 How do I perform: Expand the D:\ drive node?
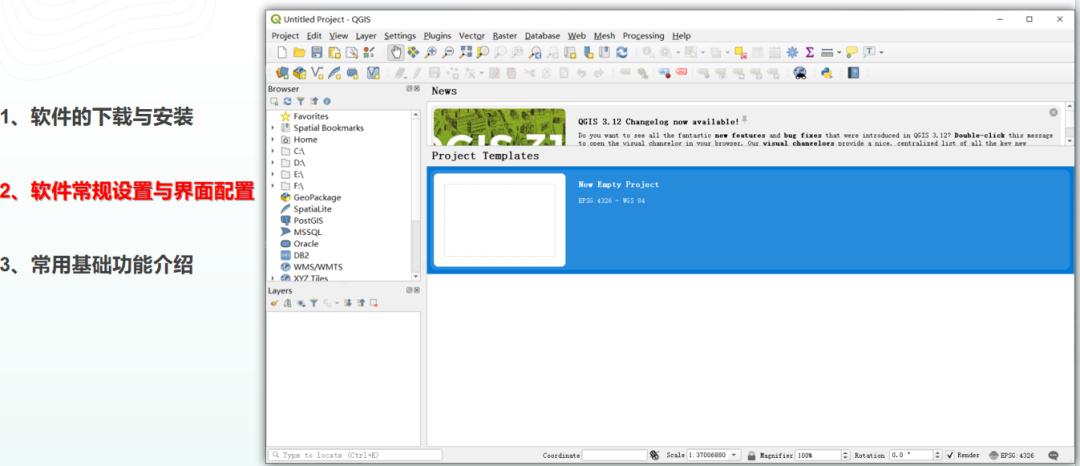(273, 163)
